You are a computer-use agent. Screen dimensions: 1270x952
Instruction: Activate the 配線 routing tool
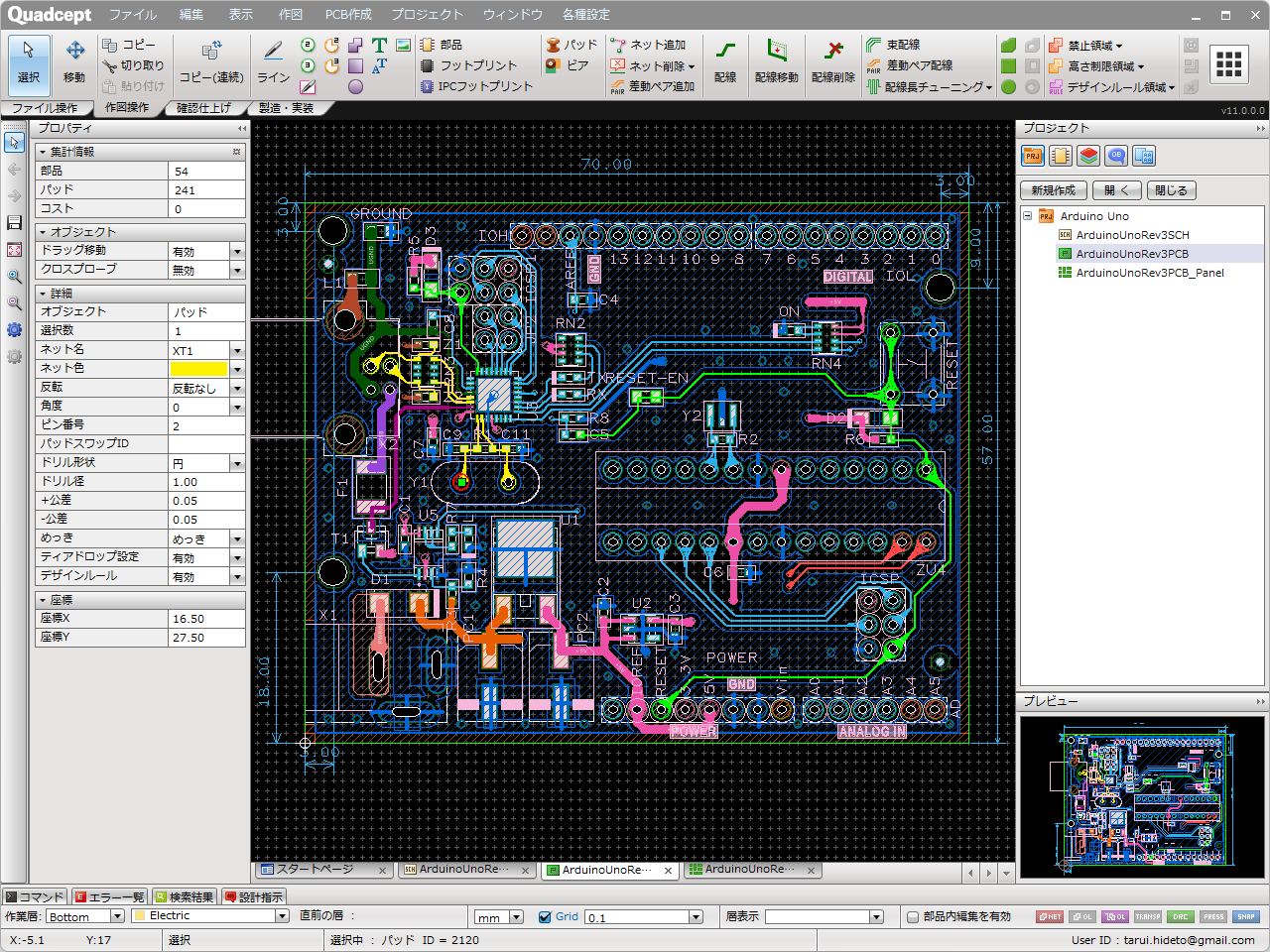[725, 61]
